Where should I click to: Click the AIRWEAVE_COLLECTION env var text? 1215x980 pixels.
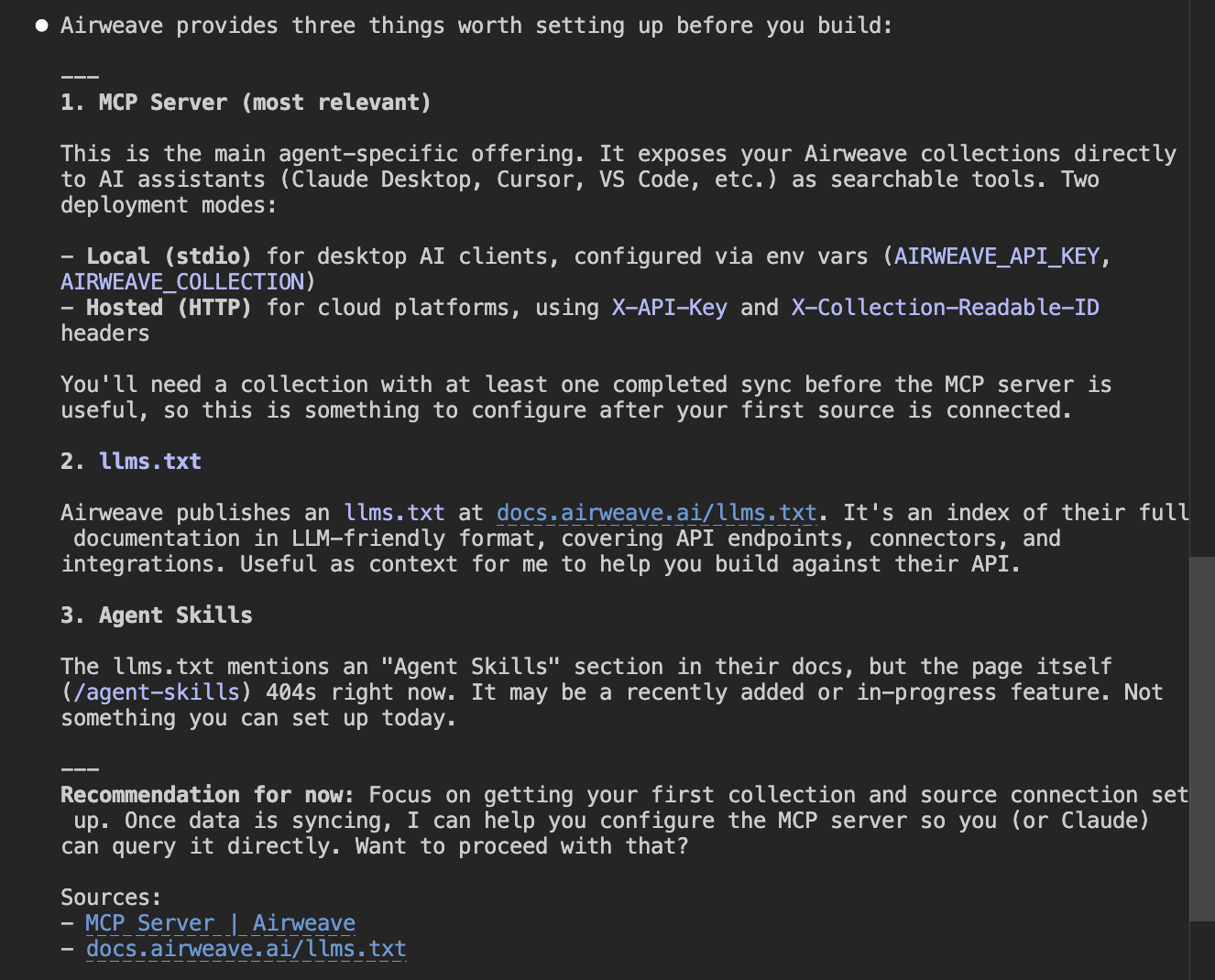pos(182,282)
